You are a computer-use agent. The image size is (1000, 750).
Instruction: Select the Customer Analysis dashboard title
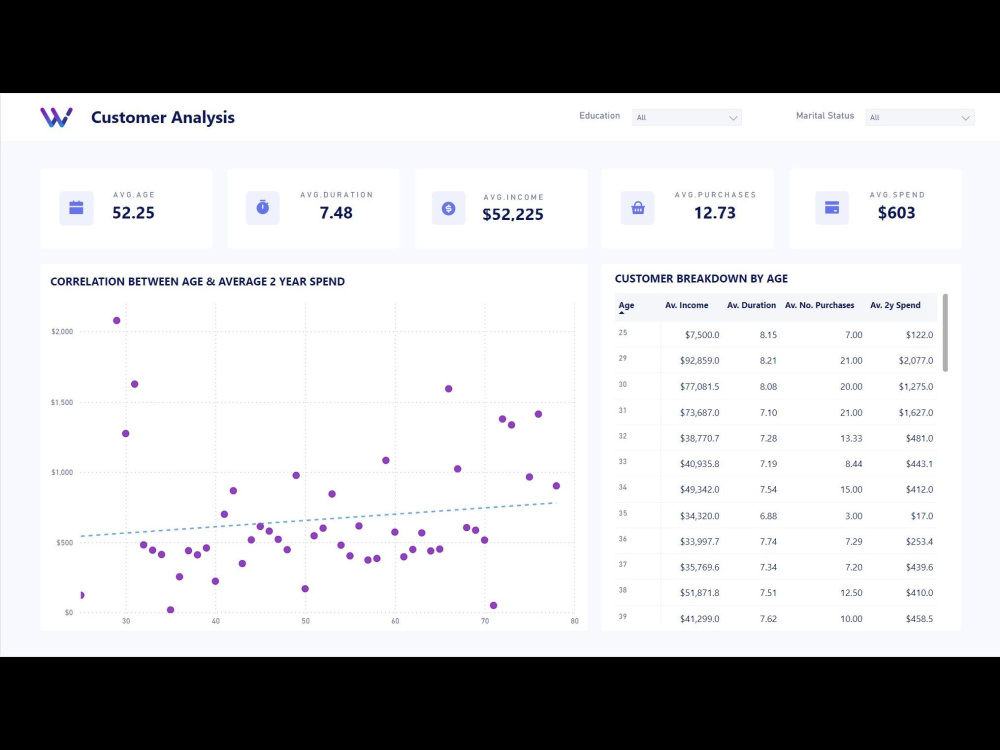[162, 117]
